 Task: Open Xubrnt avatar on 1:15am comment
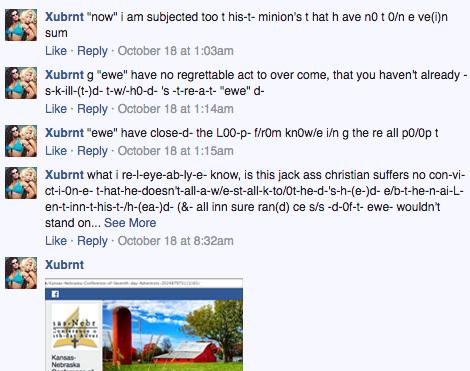coord(21,141)
